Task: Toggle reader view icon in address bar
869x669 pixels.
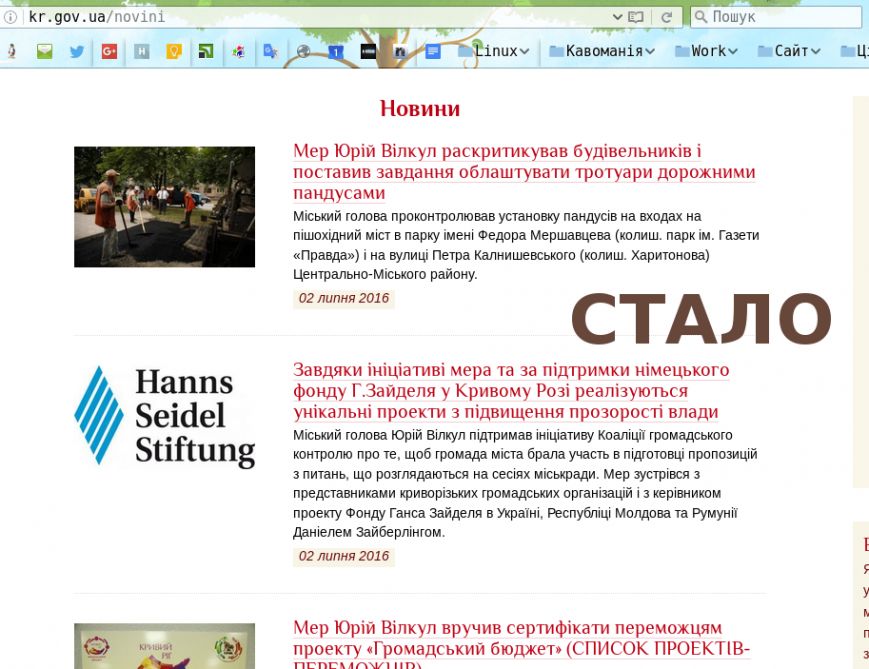Action: click(636, 17)
